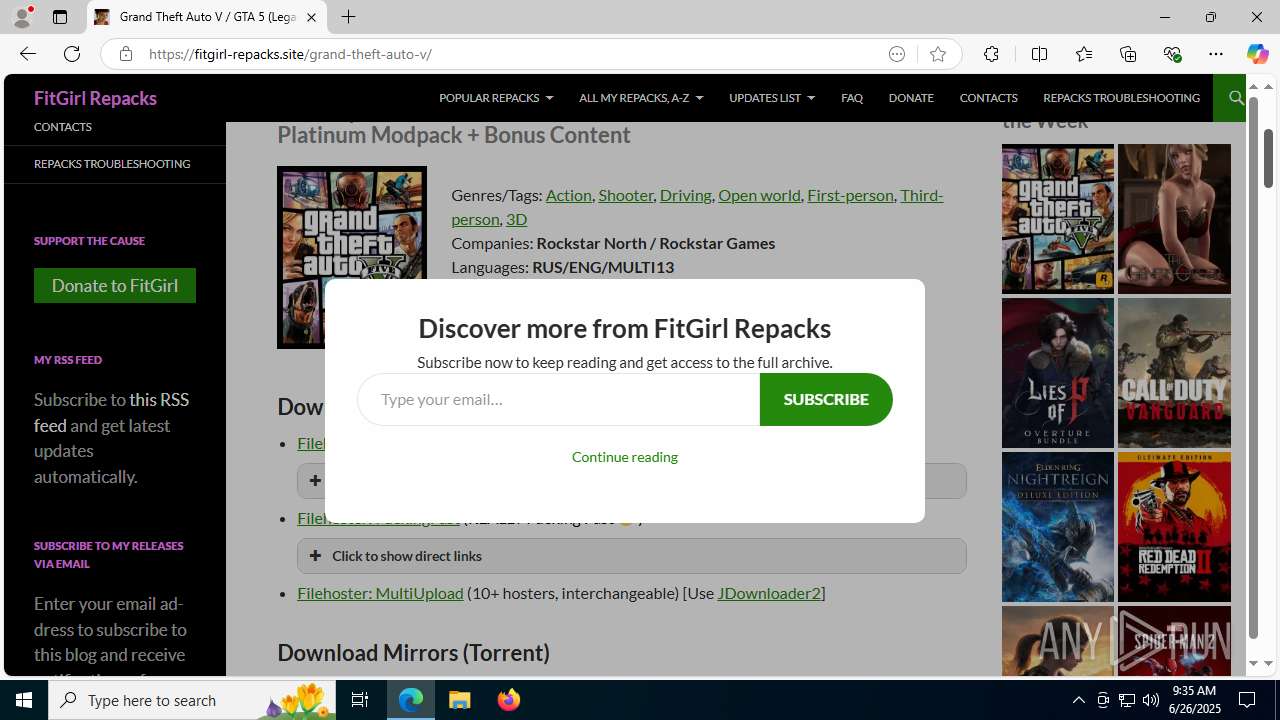Viewport: 1280px width, 720px height.
Task: Go to FitGirl Repacks home title
Action: 95,98
